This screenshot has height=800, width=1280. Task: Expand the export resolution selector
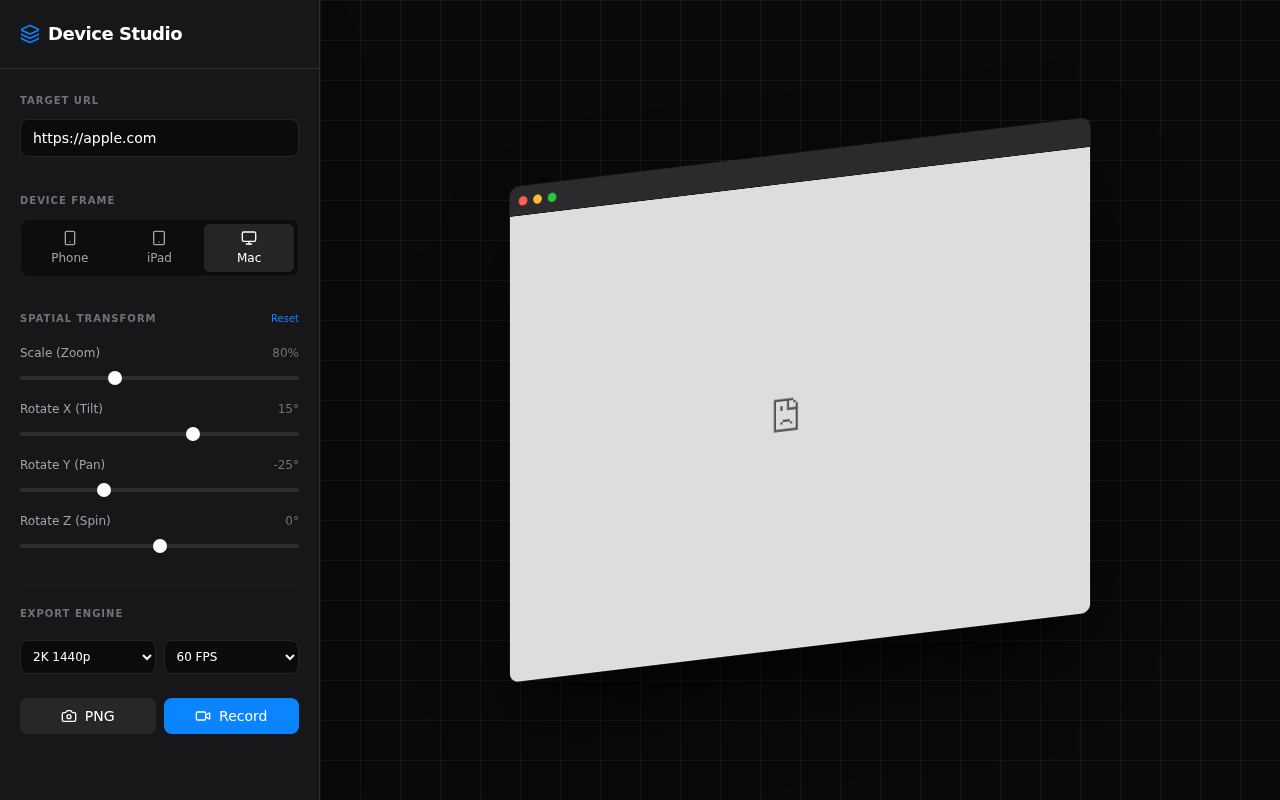tap(88, 657)
